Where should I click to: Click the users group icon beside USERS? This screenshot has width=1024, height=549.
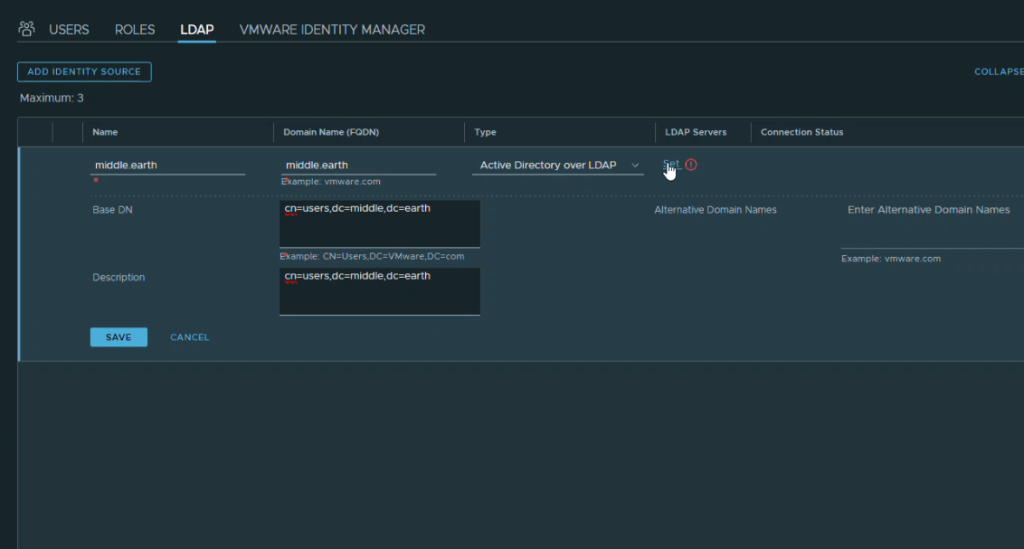(28, 29)
